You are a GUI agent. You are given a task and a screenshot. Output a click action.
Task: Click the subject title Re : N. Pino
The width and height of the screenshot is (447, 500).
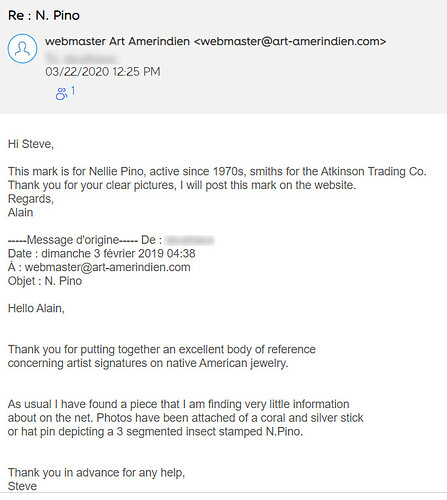point(44,15)
